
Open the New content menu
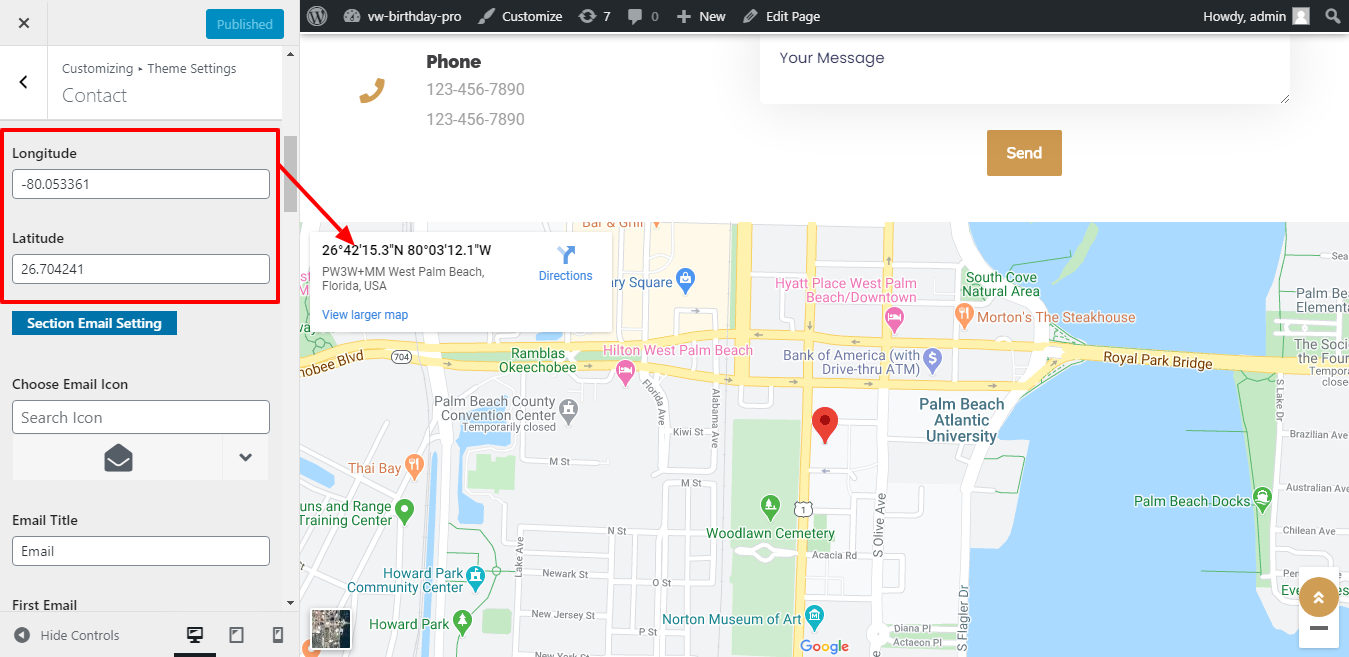[x=701, y=16]
